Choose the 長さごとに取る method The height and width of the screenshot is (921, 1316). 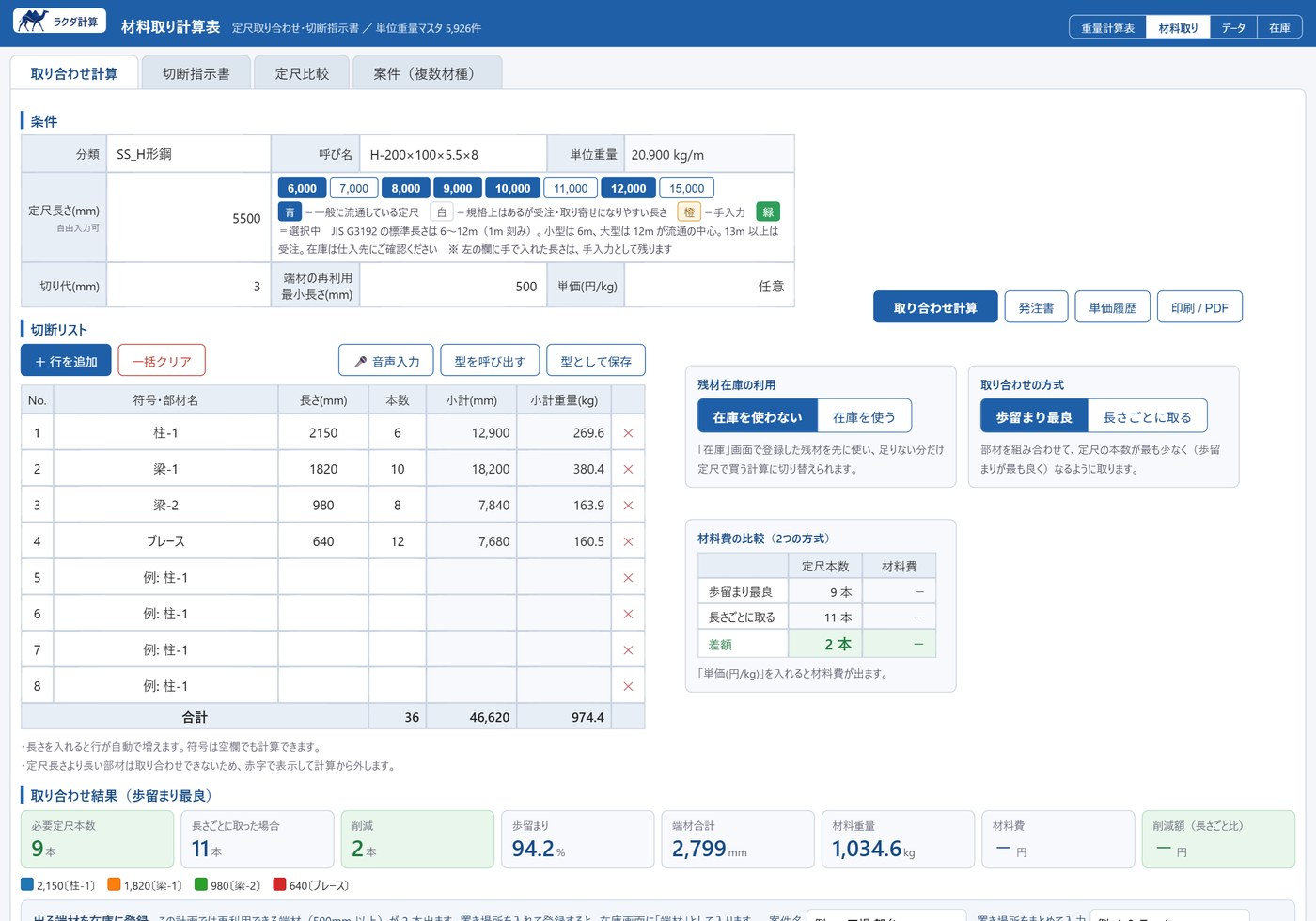pyautogui.click(x=1147, y=416)
